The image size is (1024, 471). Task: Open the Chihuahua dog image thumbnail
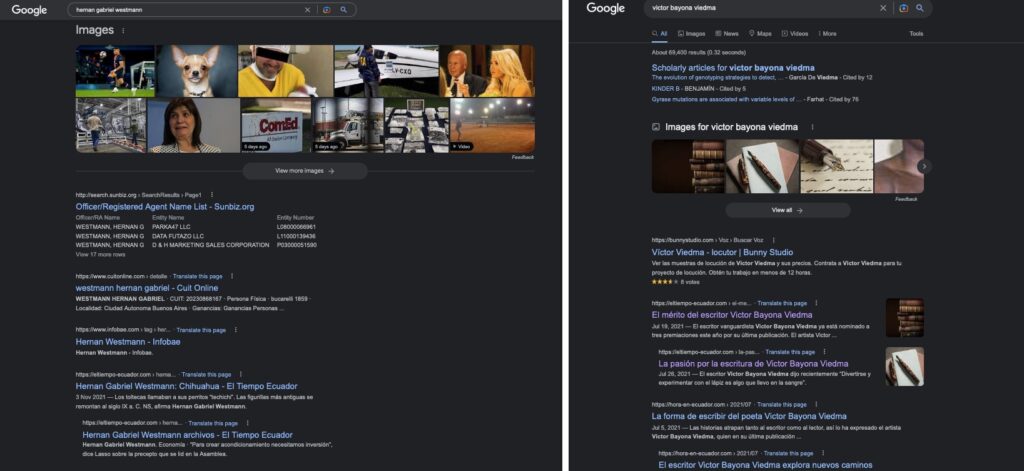pos(196,71)
